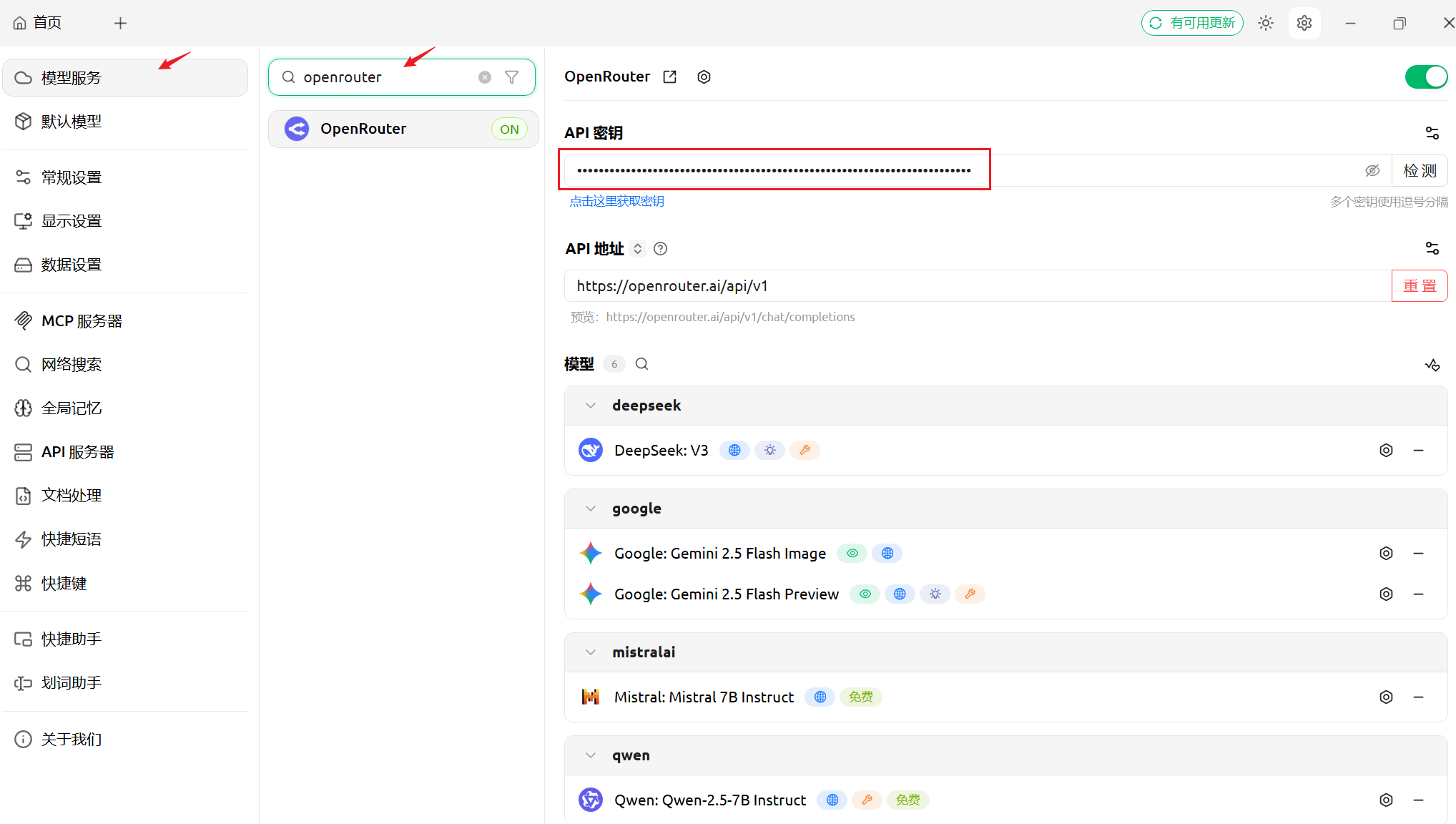Open settings for the DeepSeek: V3 model

[1386, 451]
